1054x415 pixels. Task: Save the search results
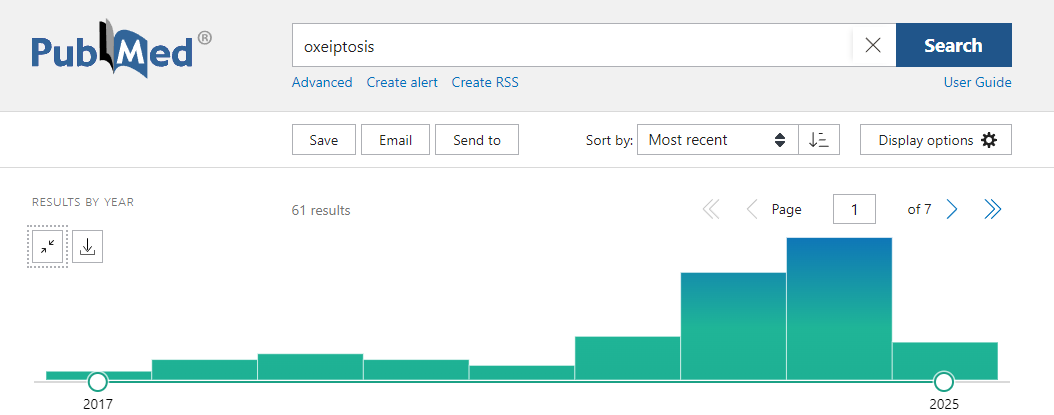pos(323,140)
